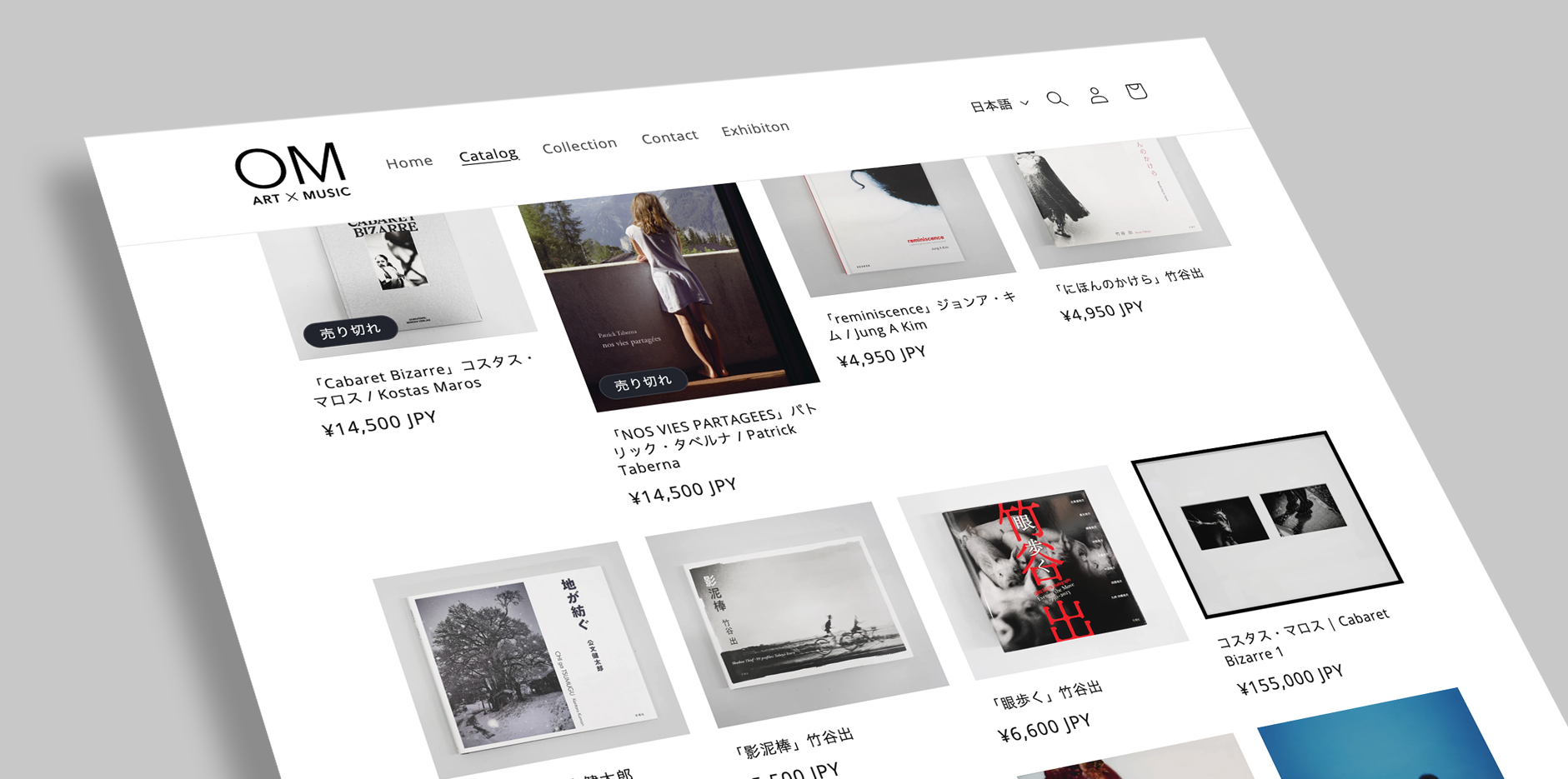Click the 売り切れ badge on Nos Vies Partagées

(x=643, y=383)
